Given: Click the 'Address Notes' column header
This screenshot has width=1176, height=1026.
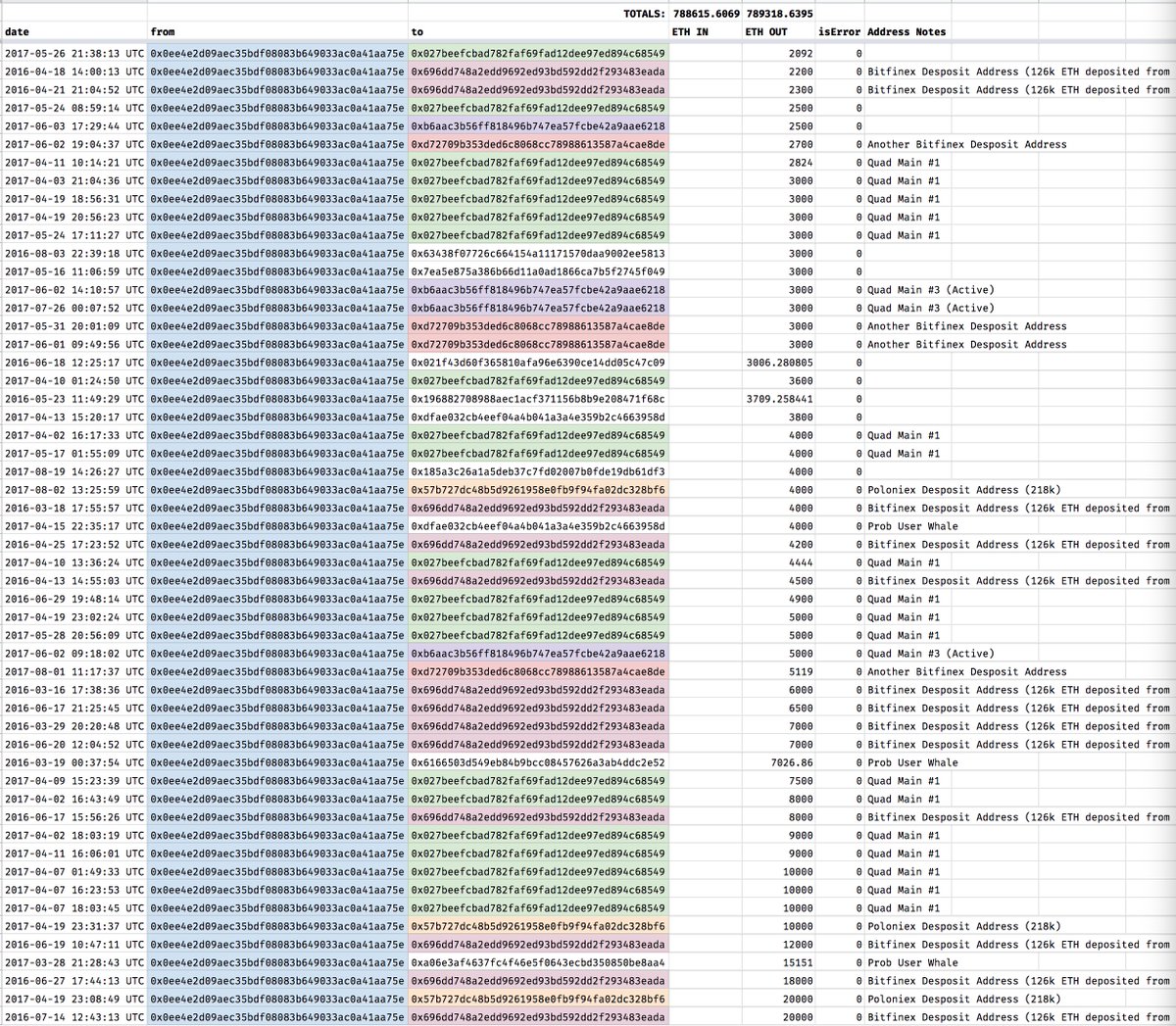Looking at the screenshot, I should pos(906,32).
